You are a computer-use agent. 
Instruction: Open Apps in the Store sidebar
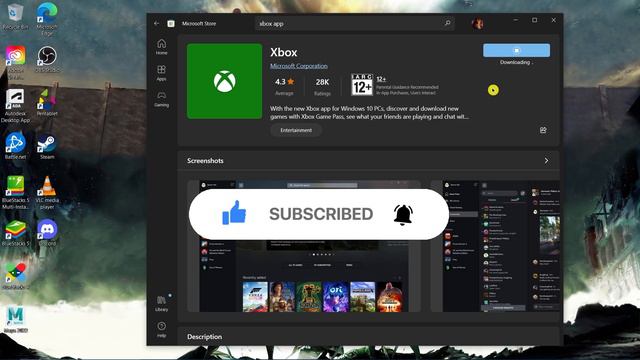pyautogui.click(x=162, y=73)
